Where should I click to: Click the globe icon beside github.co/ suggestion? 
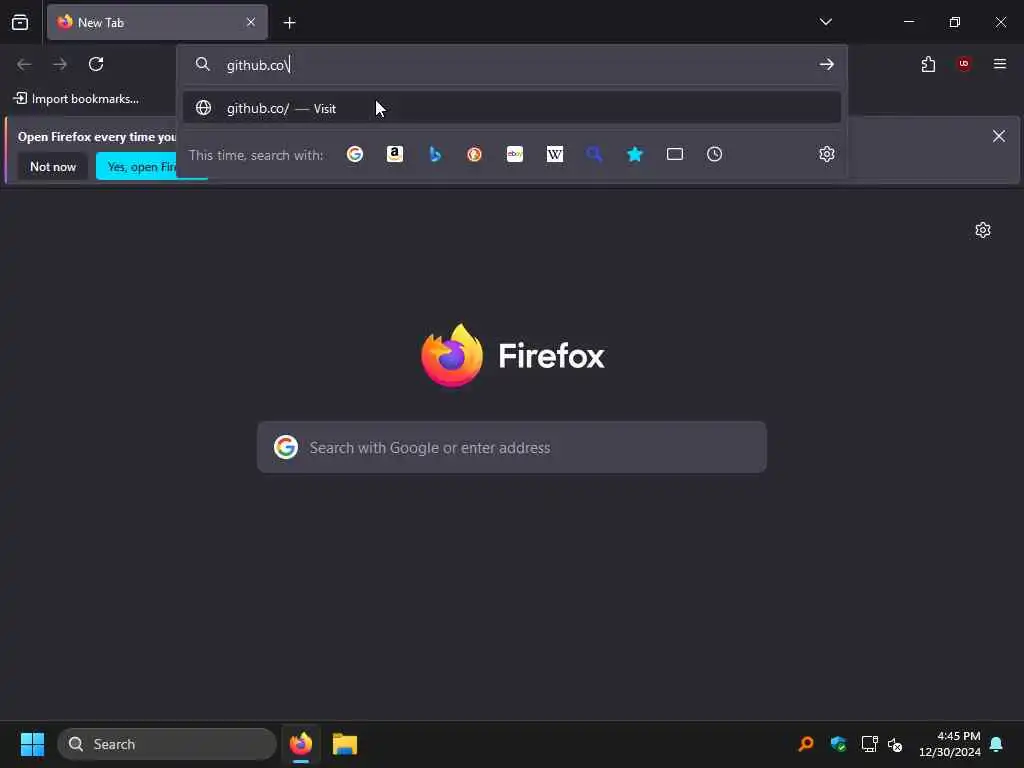(204, 108)
